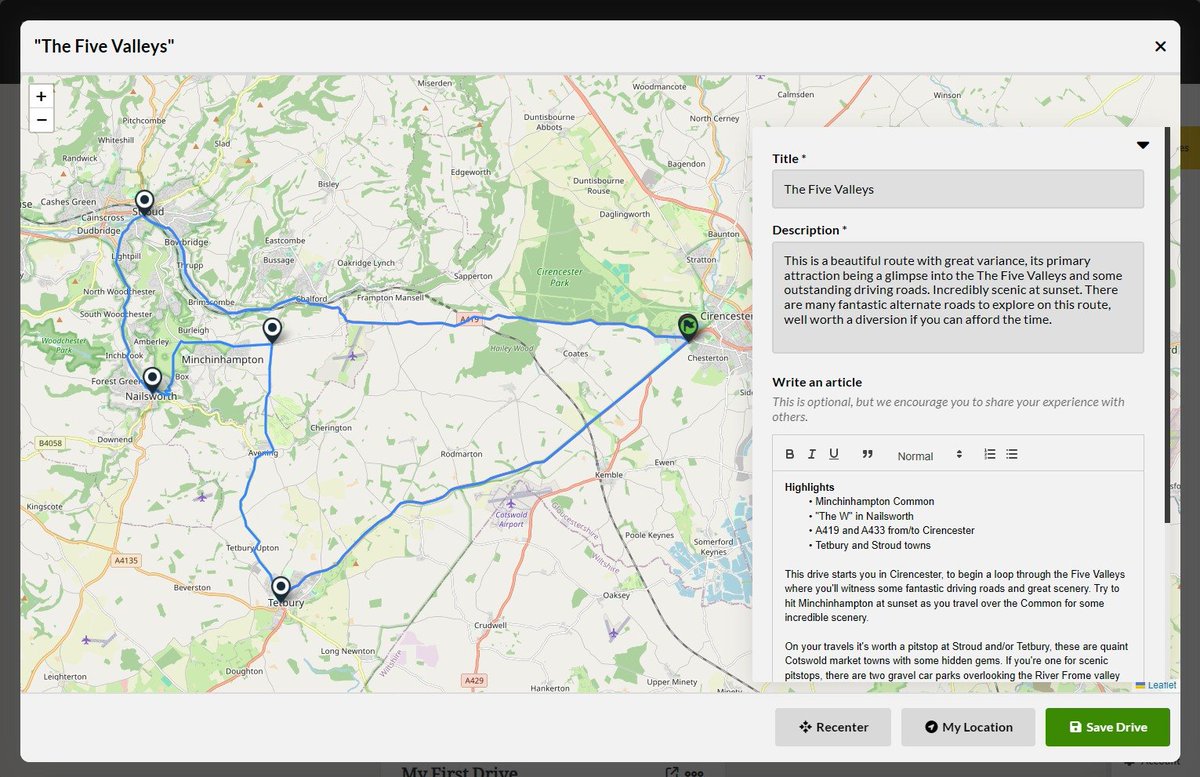Image resolution: width=1200 pixels, height=777 pixels.
Task: Select the waypoint marker near Nailsworth
Action: point(152,376)
